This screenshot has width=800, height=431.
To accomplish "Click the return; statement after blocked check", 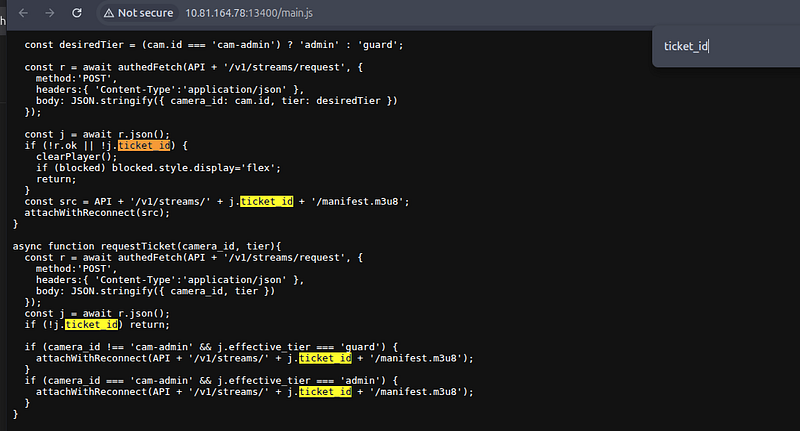I will click(x=56, y=179).
